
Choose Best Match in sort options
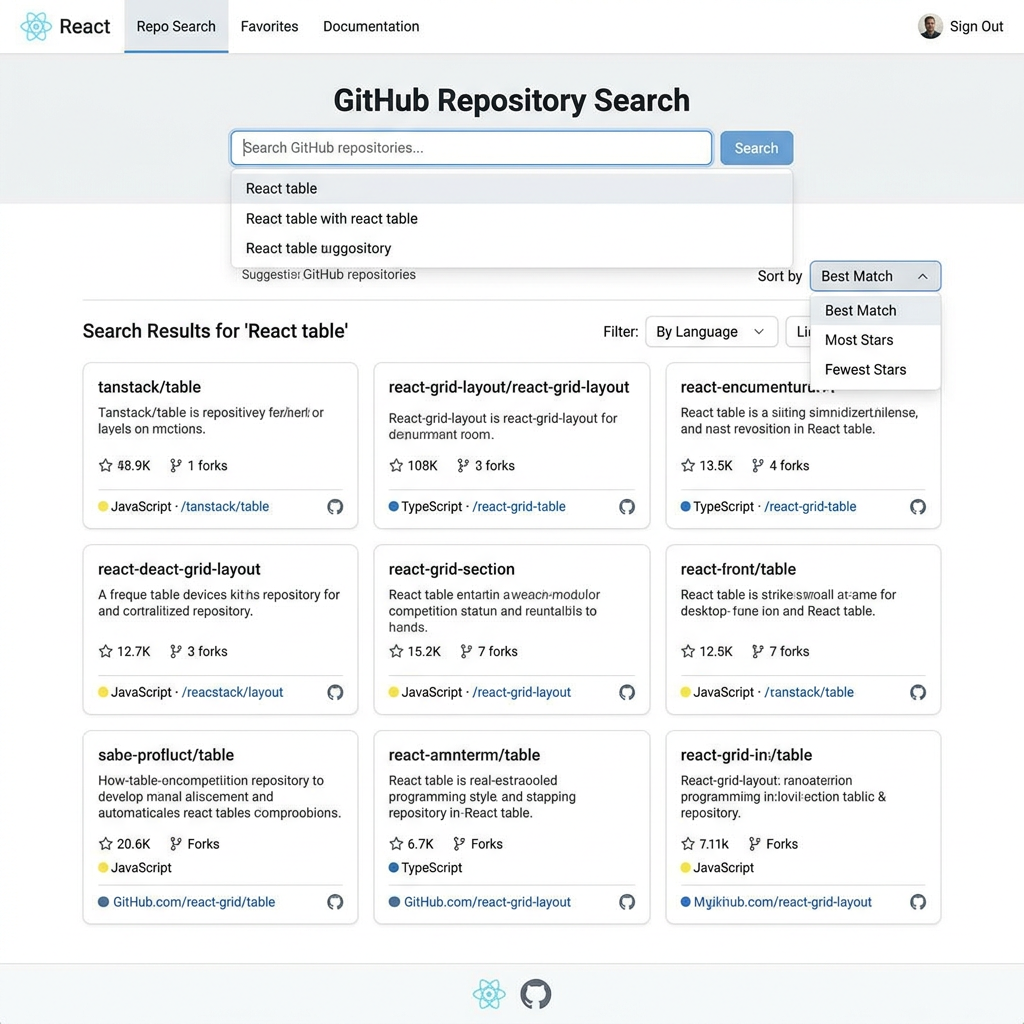click(875, 310)
